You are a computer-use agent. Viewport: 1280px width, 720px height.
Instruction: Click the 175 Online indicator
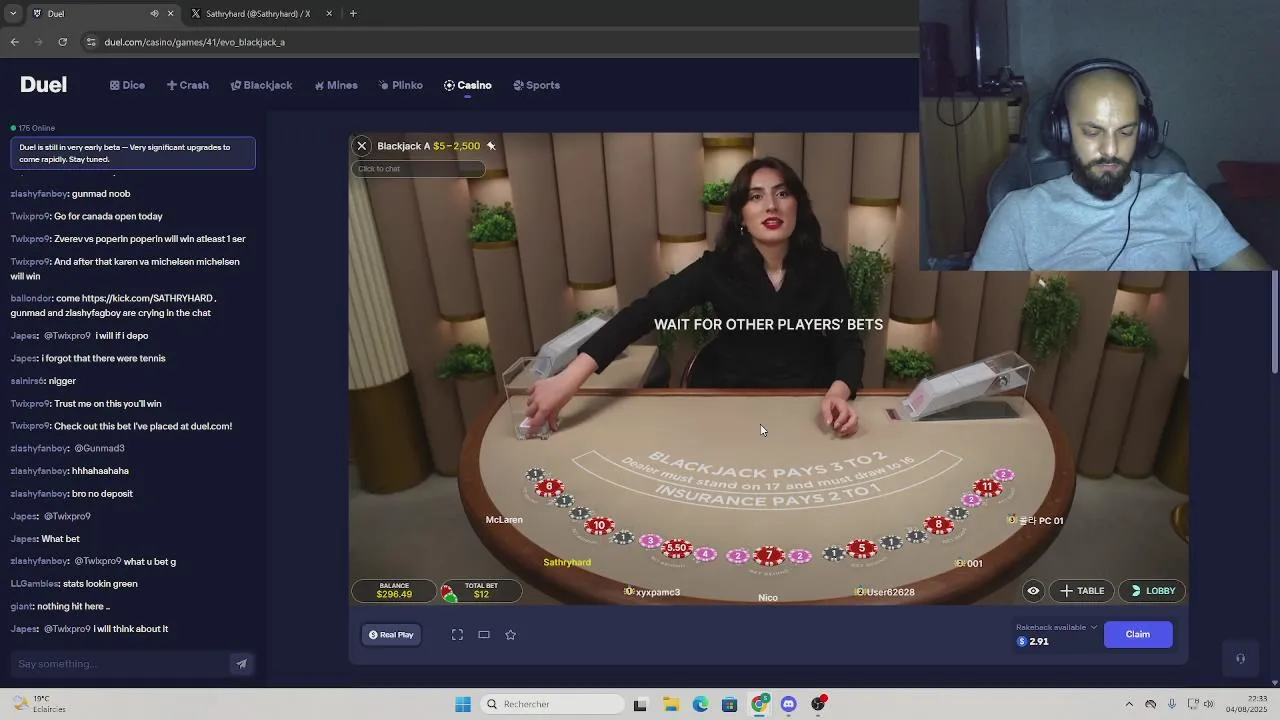[x=33, y=128]
